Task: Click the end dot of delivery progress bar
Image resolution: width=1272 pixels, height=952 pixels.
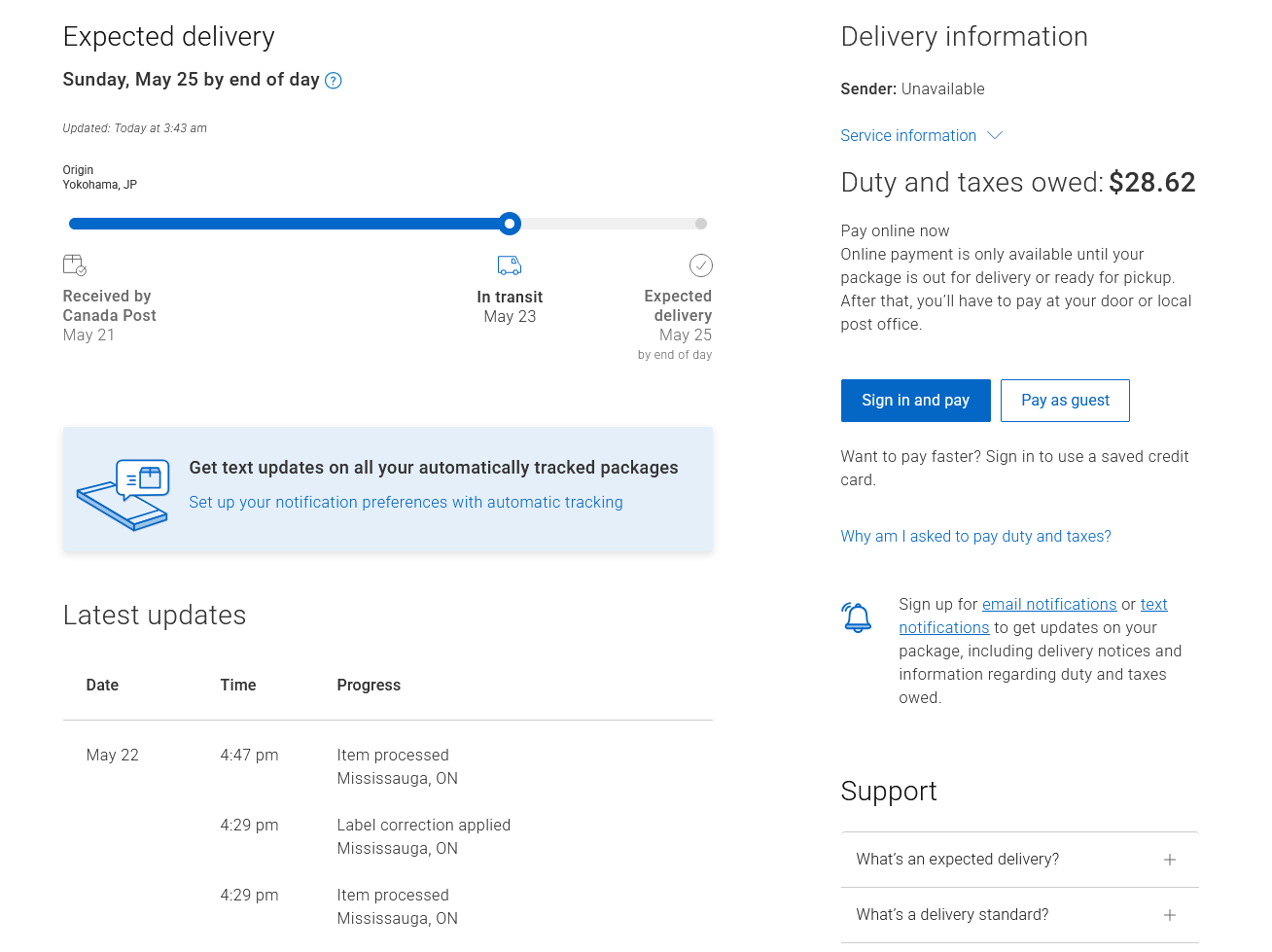Action: point(701,224)
